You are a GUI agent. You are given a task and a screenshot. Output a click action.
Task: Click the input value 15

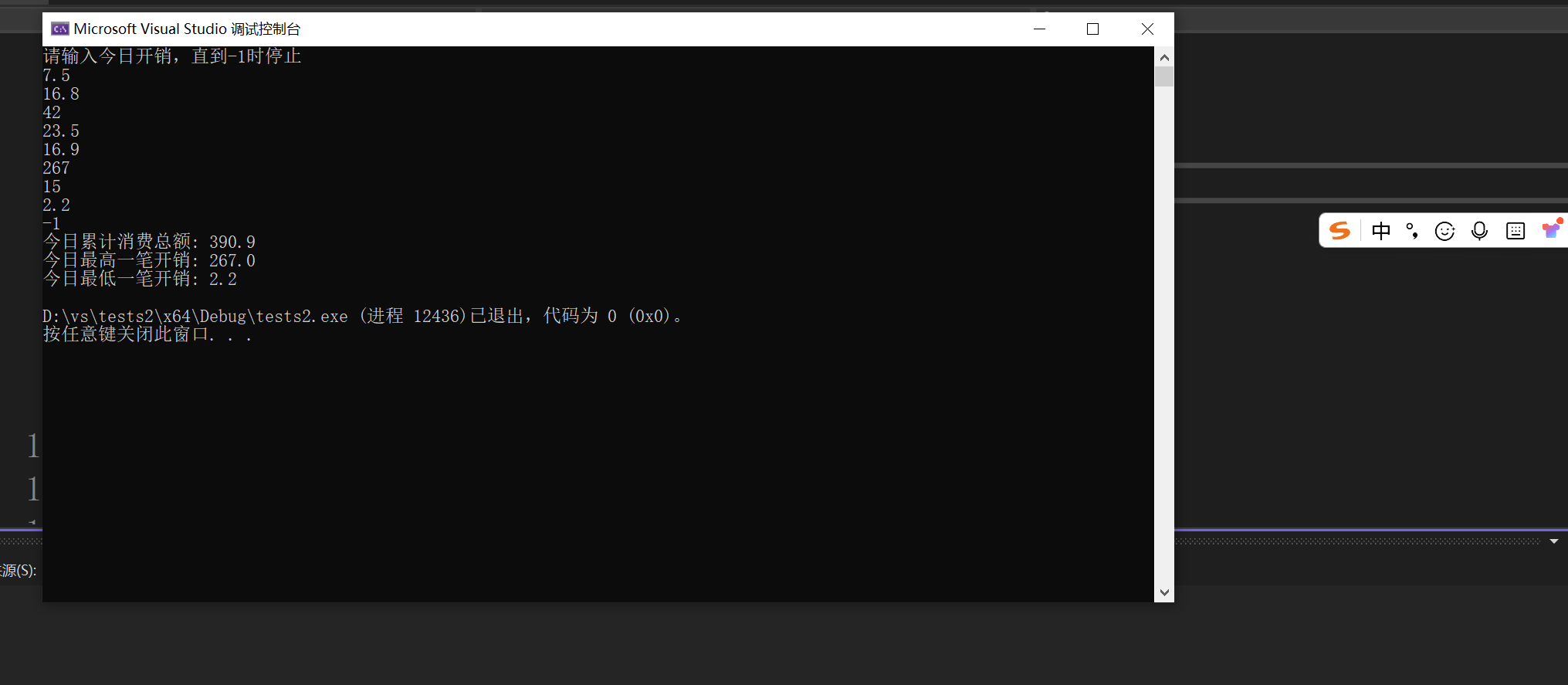click(52, 187)
